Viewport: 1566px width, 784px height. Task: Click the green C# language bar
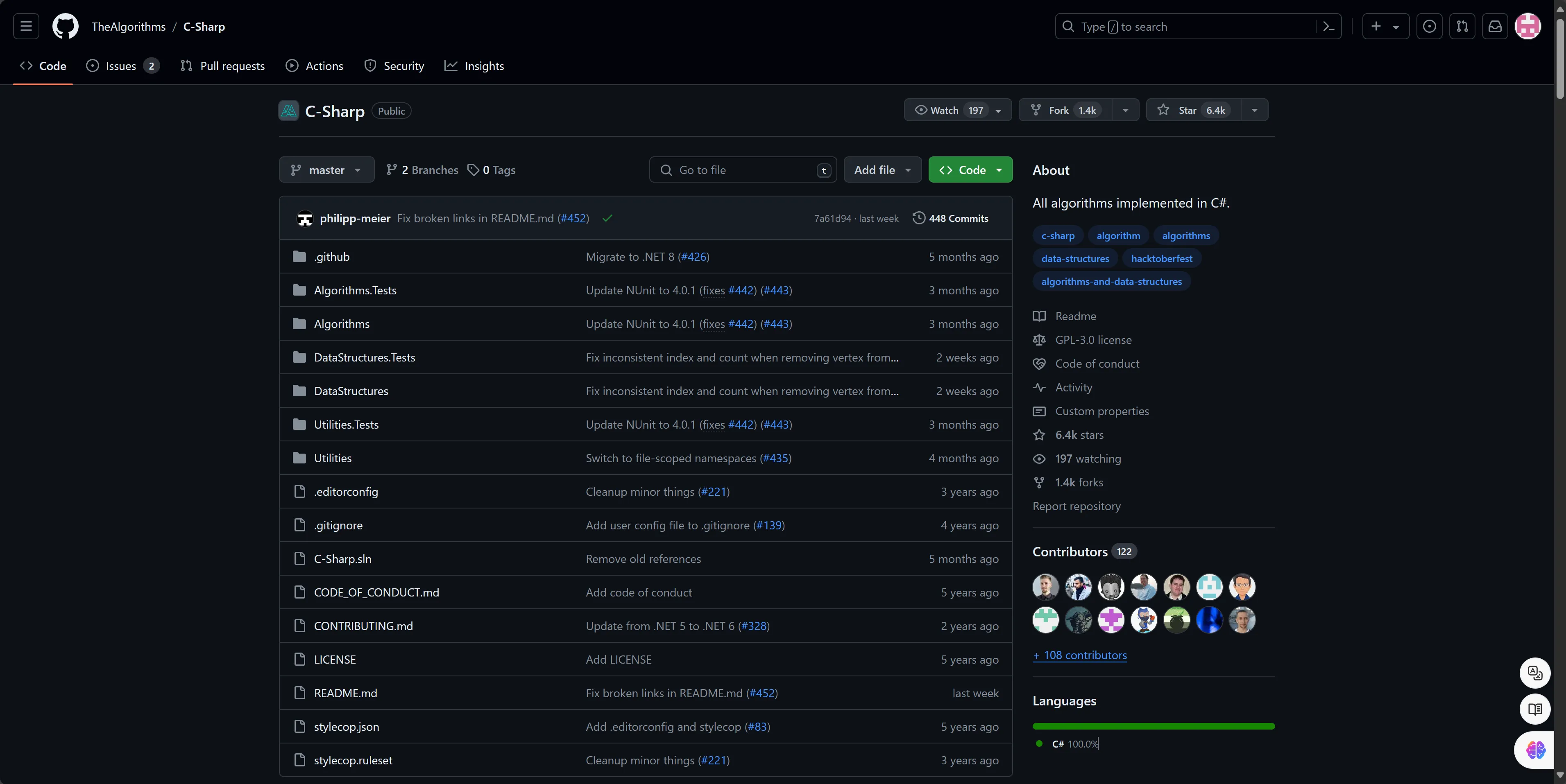1153,725
